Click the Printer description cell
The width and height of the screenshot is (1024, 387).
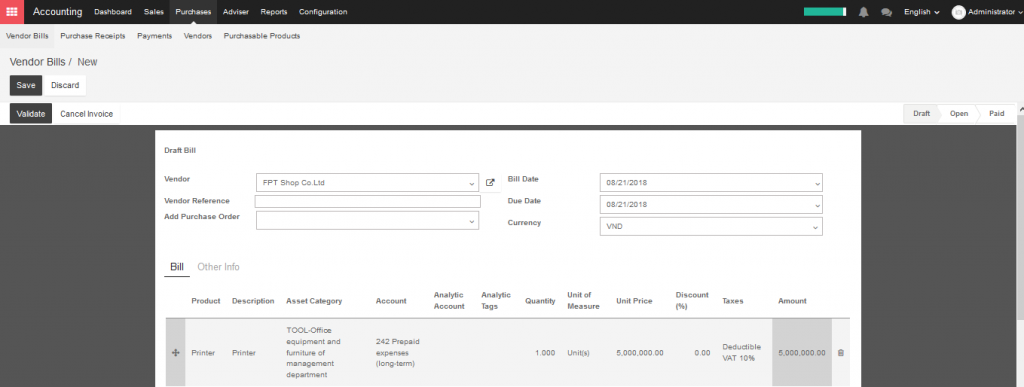click(244, 353)
